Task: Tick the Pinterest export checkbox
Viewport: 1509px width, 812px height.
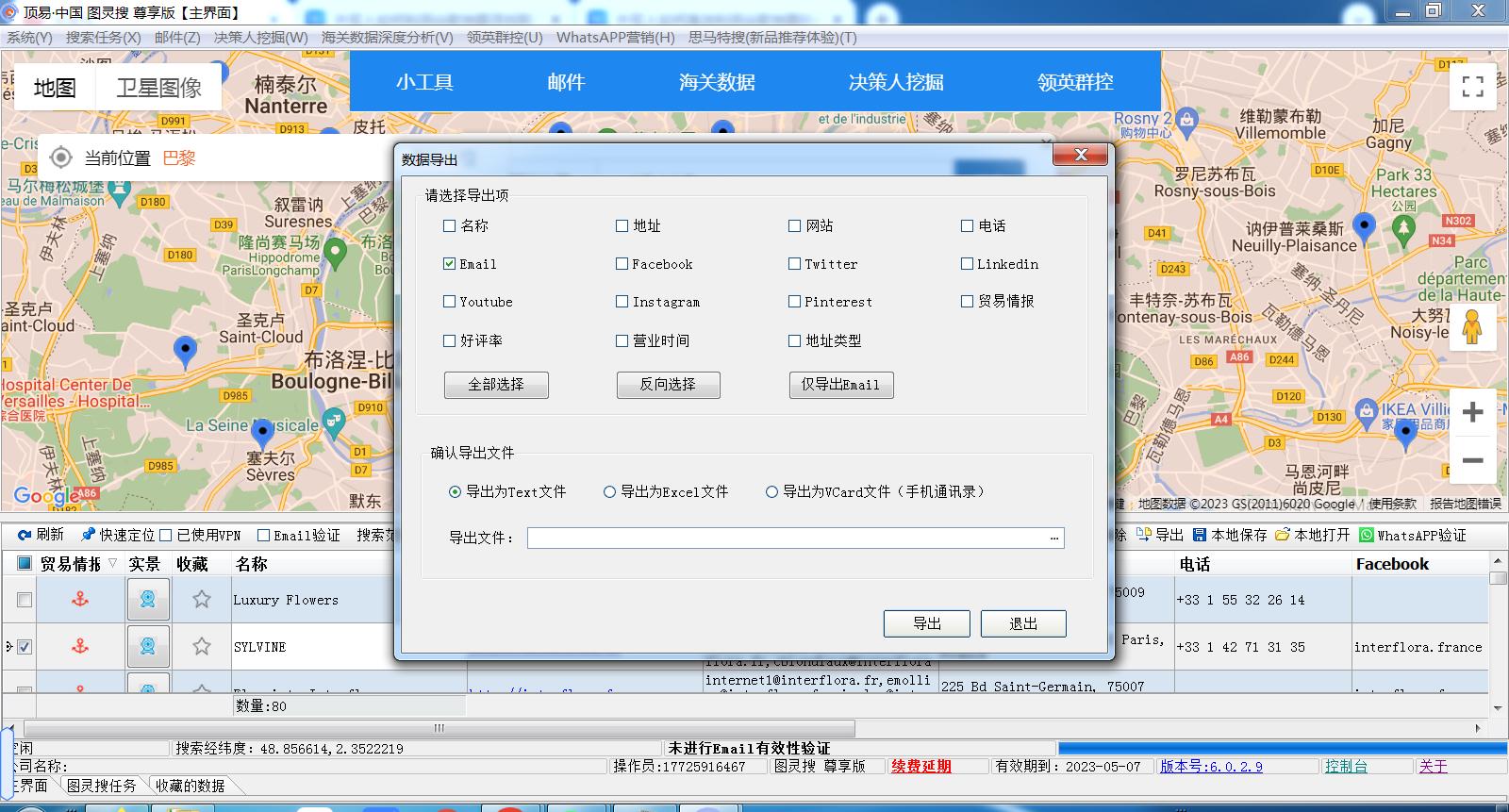Action: coord(795,302)
